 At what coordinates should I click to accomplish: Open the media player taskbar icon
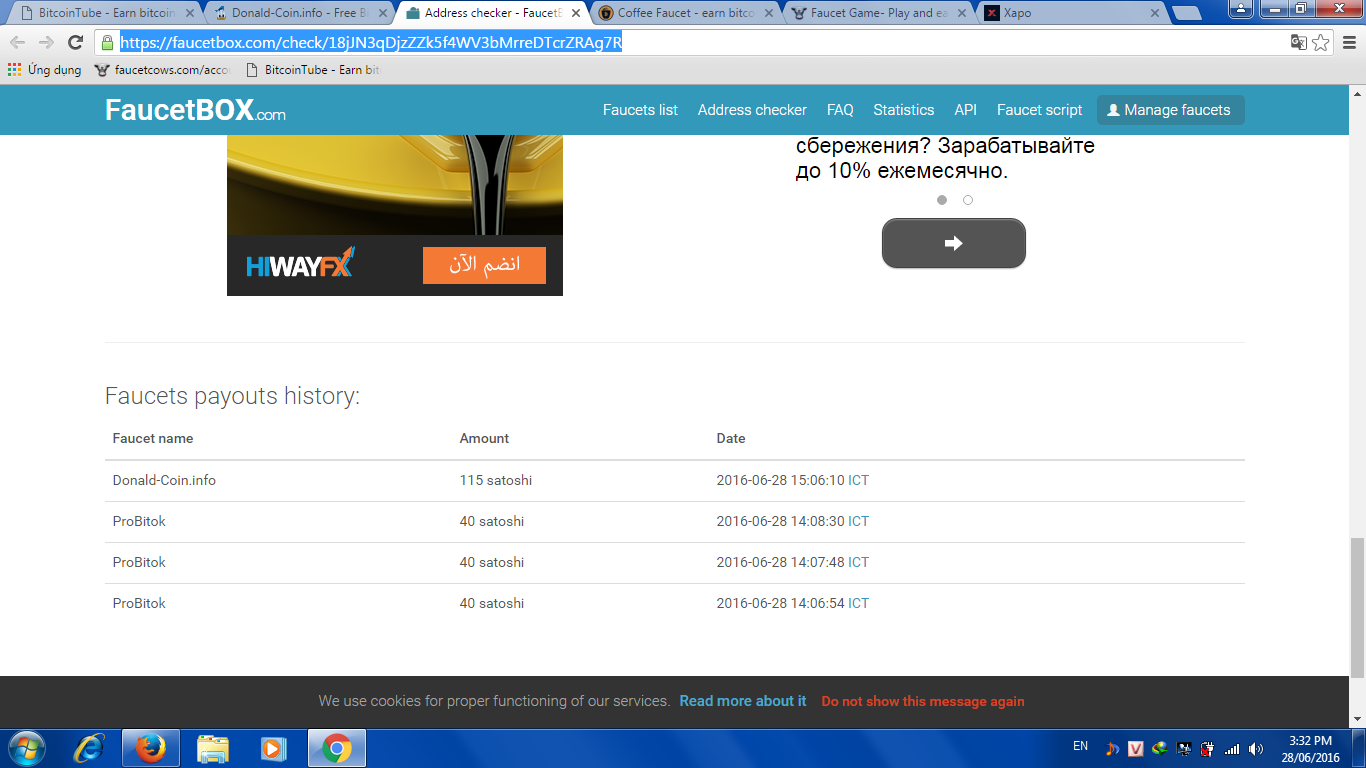(x=273, y=748)
